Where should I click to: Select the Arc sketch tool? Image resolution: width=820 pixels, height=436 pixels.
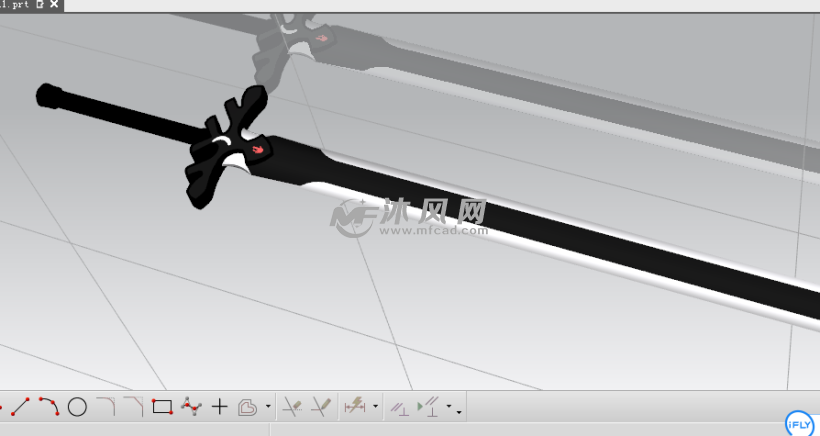coord(48,406)
